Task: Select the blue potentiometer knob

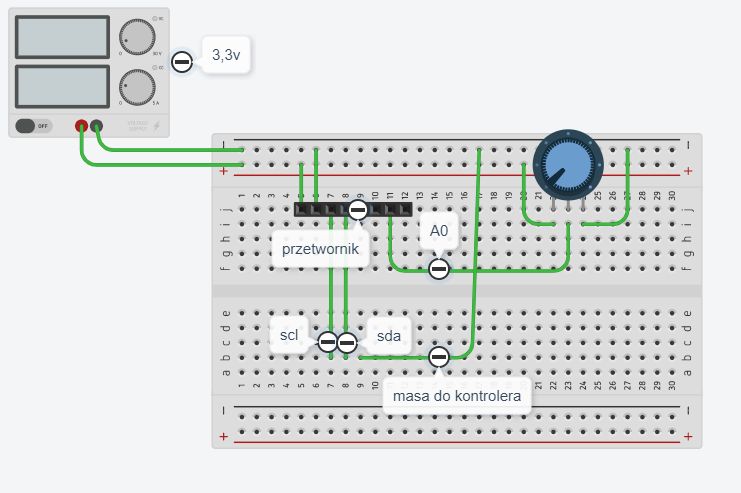Action: coord(568,164)
